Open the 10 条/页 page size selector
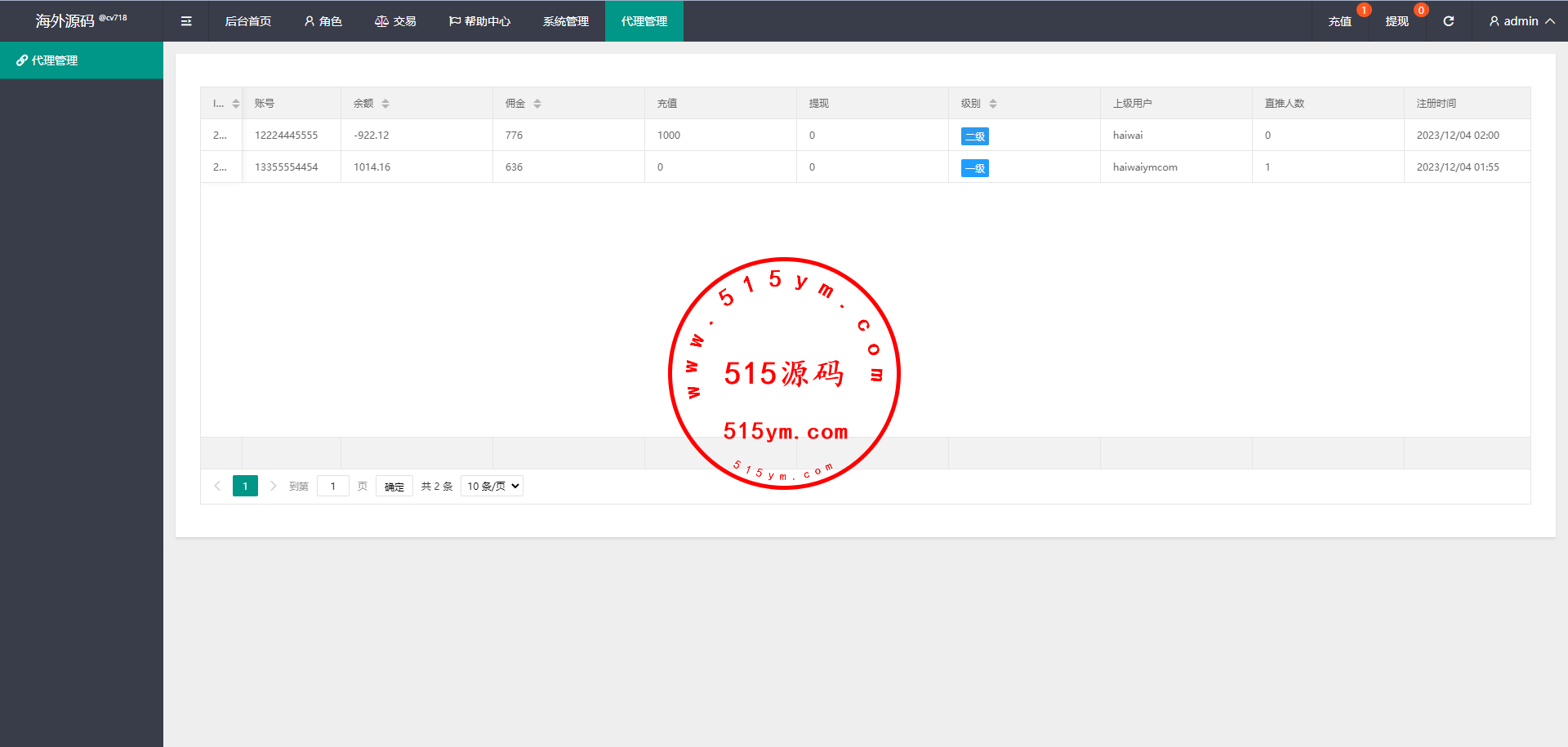This screenshot has height=747, width=1568. coord(492,486)
